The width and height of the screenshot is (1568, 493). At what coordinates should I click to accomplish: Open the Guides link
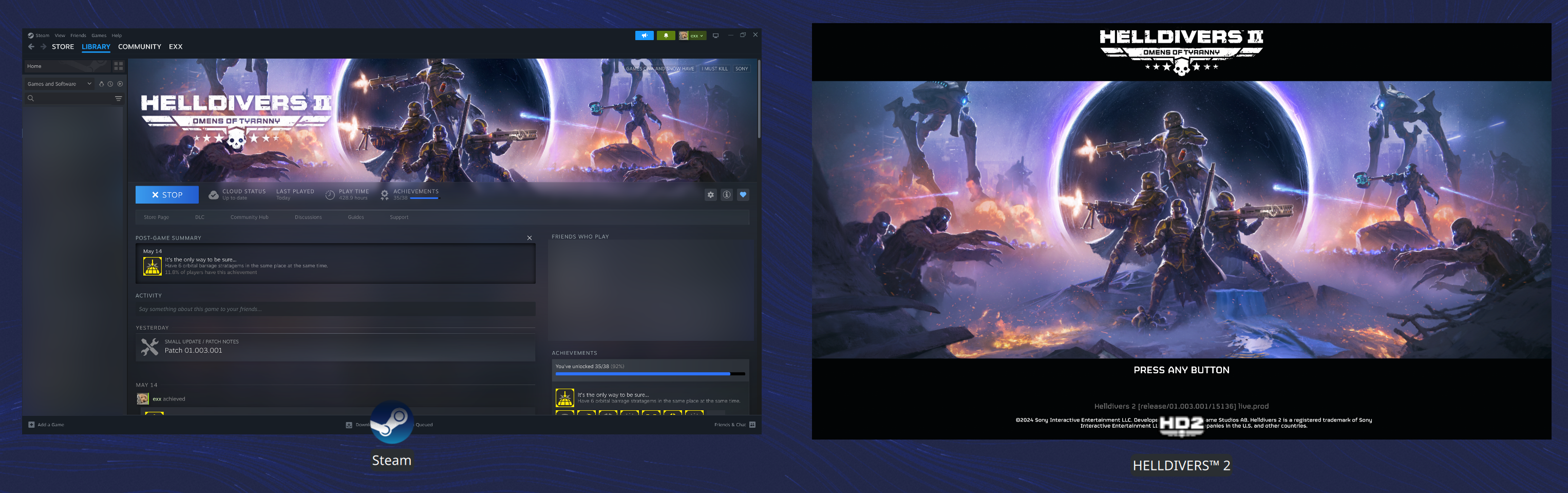(x=356, y=217)
